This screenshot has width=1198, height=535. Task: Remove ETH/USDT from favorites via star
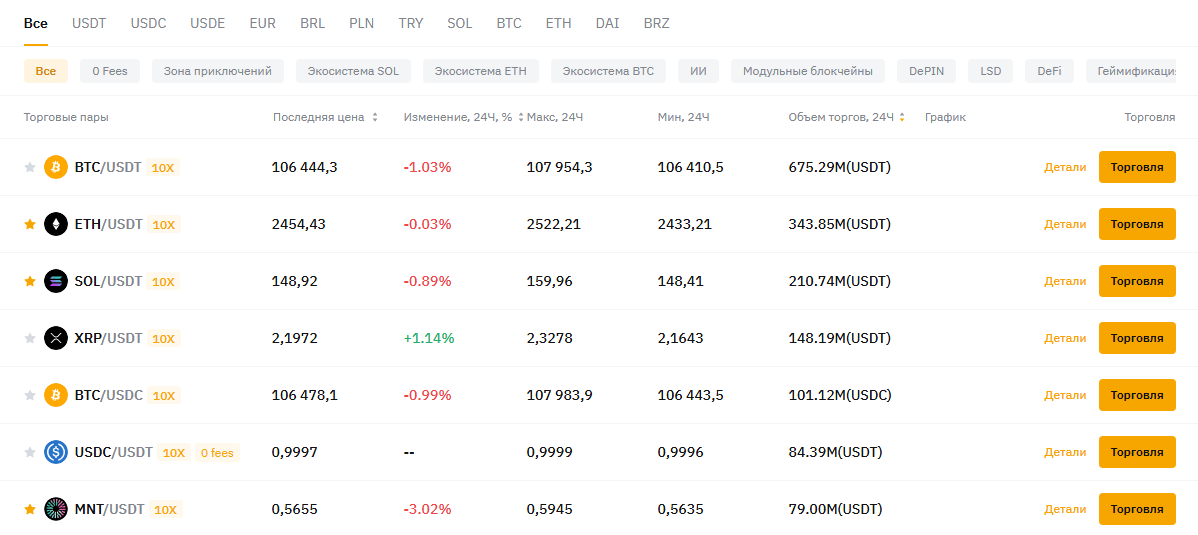click(30, 224)
